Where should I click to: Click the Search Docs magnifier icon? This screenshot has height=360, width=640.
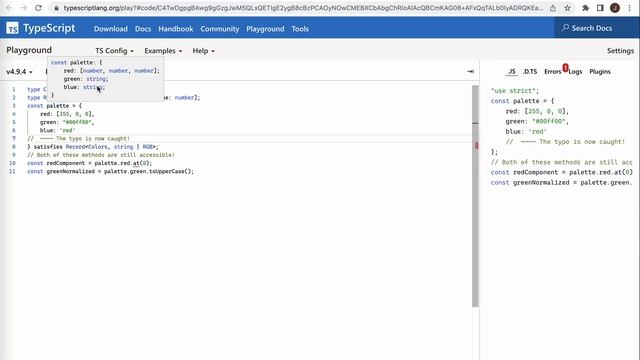click(565, 28)
